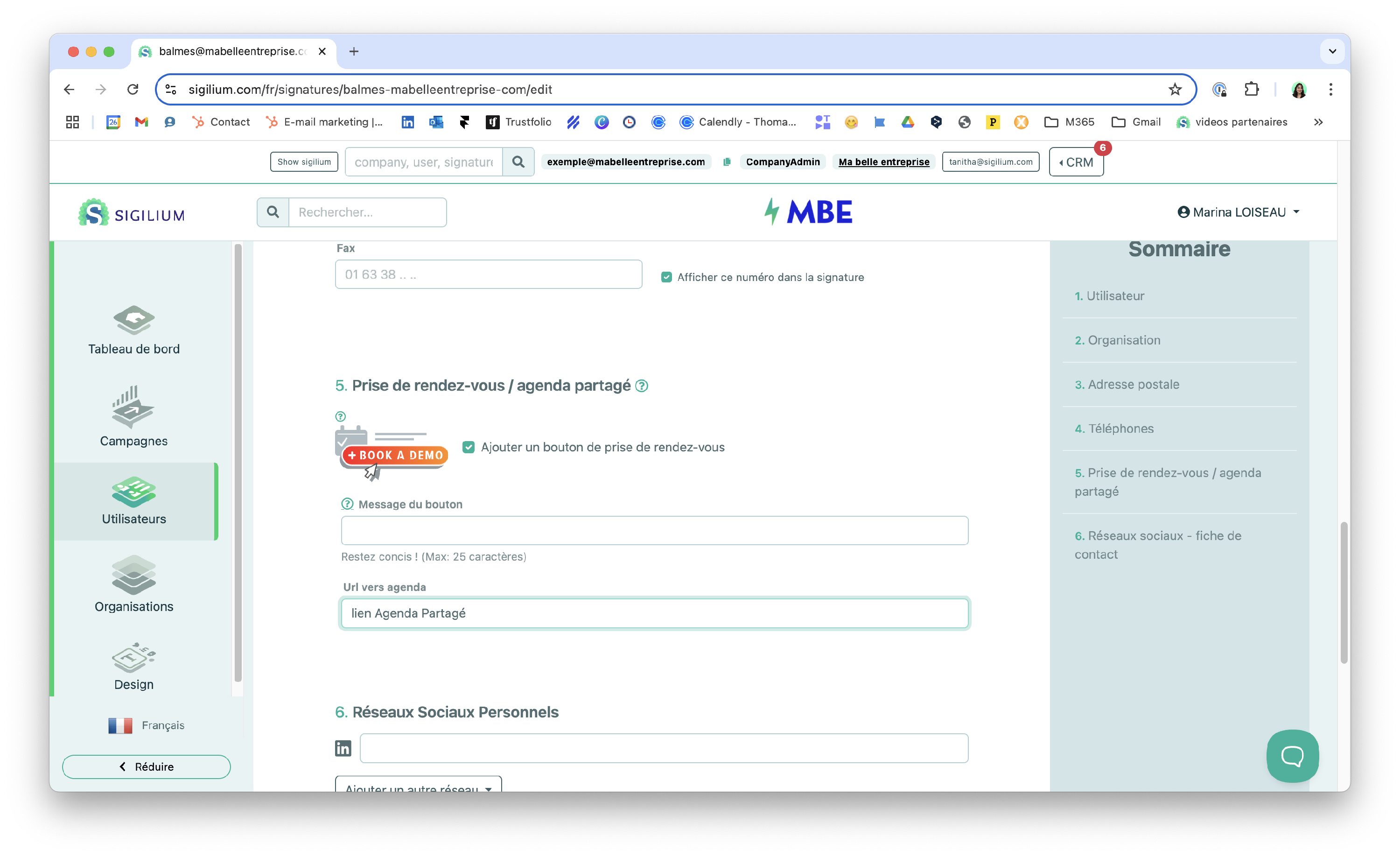Expand the Marina LOISEAU user menu
The image size is (1400, 857).
(x=1239, y=212)
